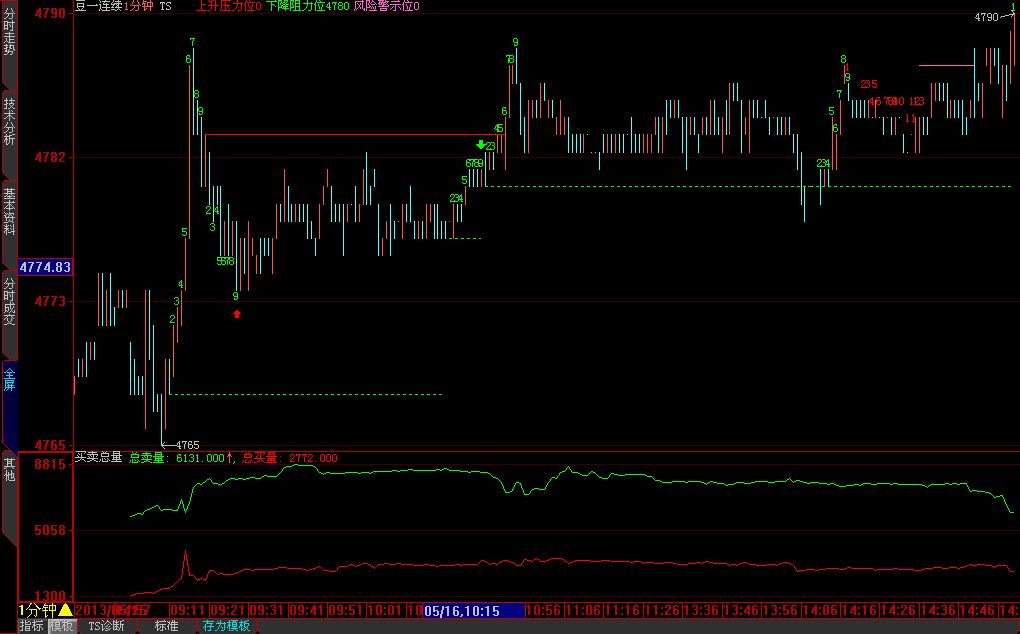The height and width of the screenshot is (634, 1020).
Task: Click the 05/16,10:15 cursor time marker
Action: point(472,610)
